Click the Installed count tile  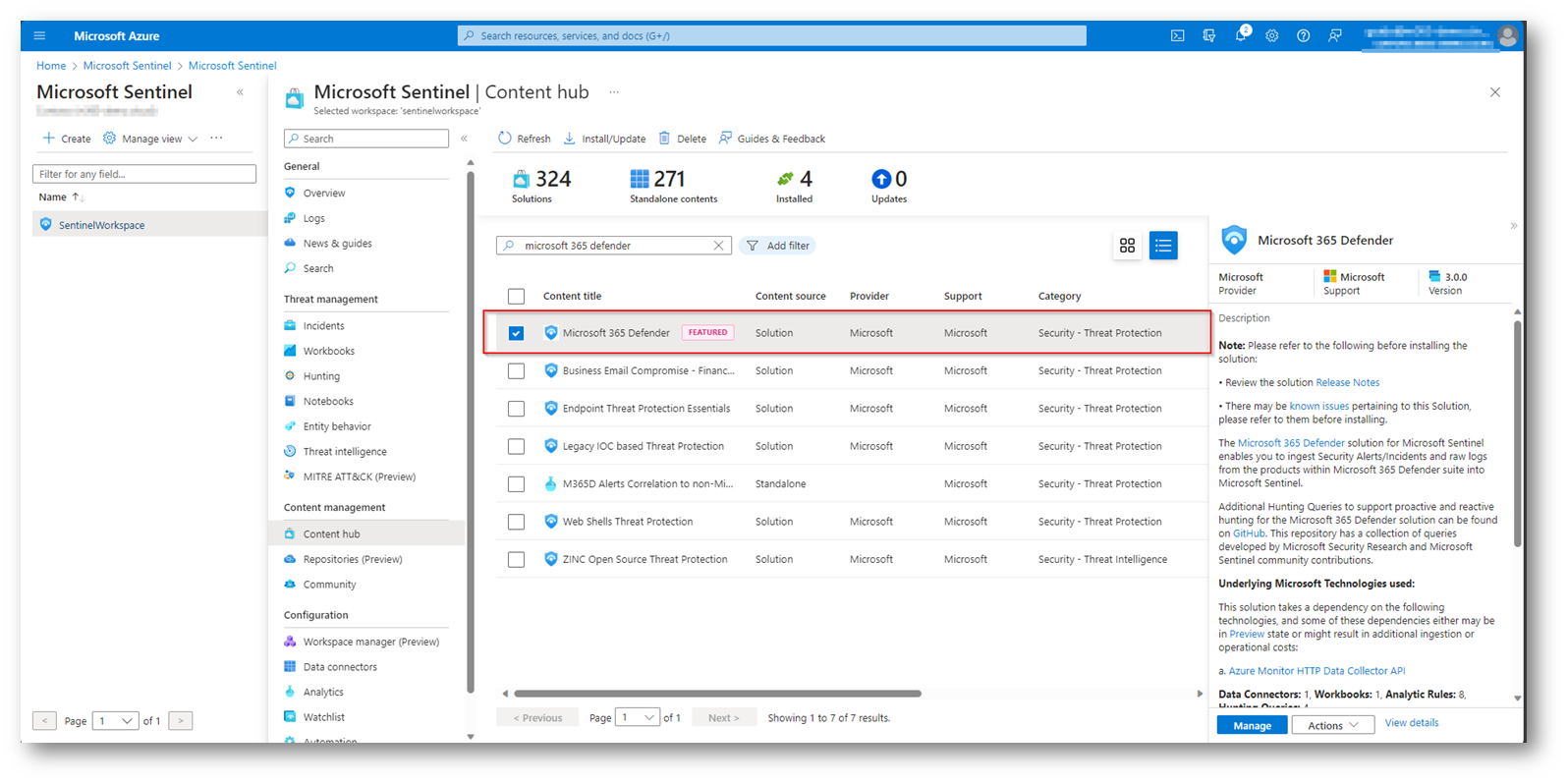coord(794,185)
